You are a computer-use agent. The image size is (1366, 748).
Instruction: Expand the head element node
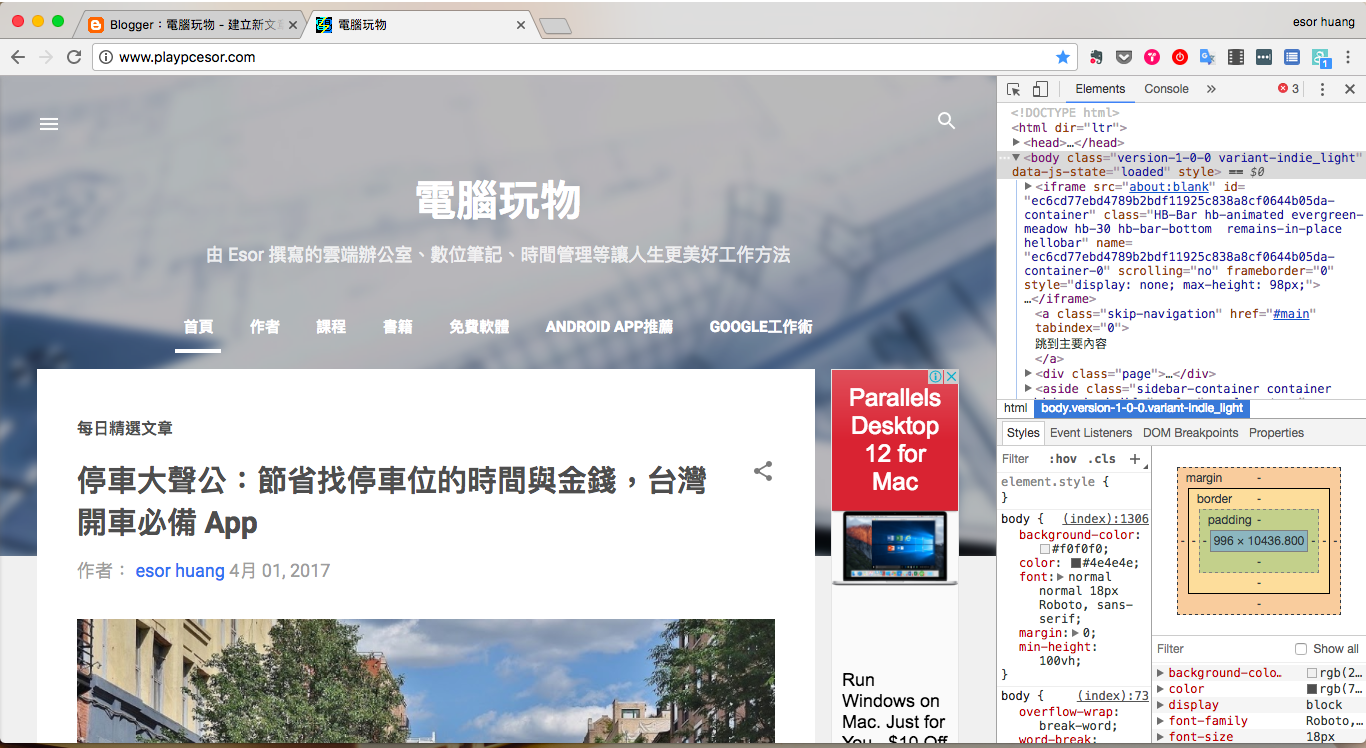[x=1017, y=143]
